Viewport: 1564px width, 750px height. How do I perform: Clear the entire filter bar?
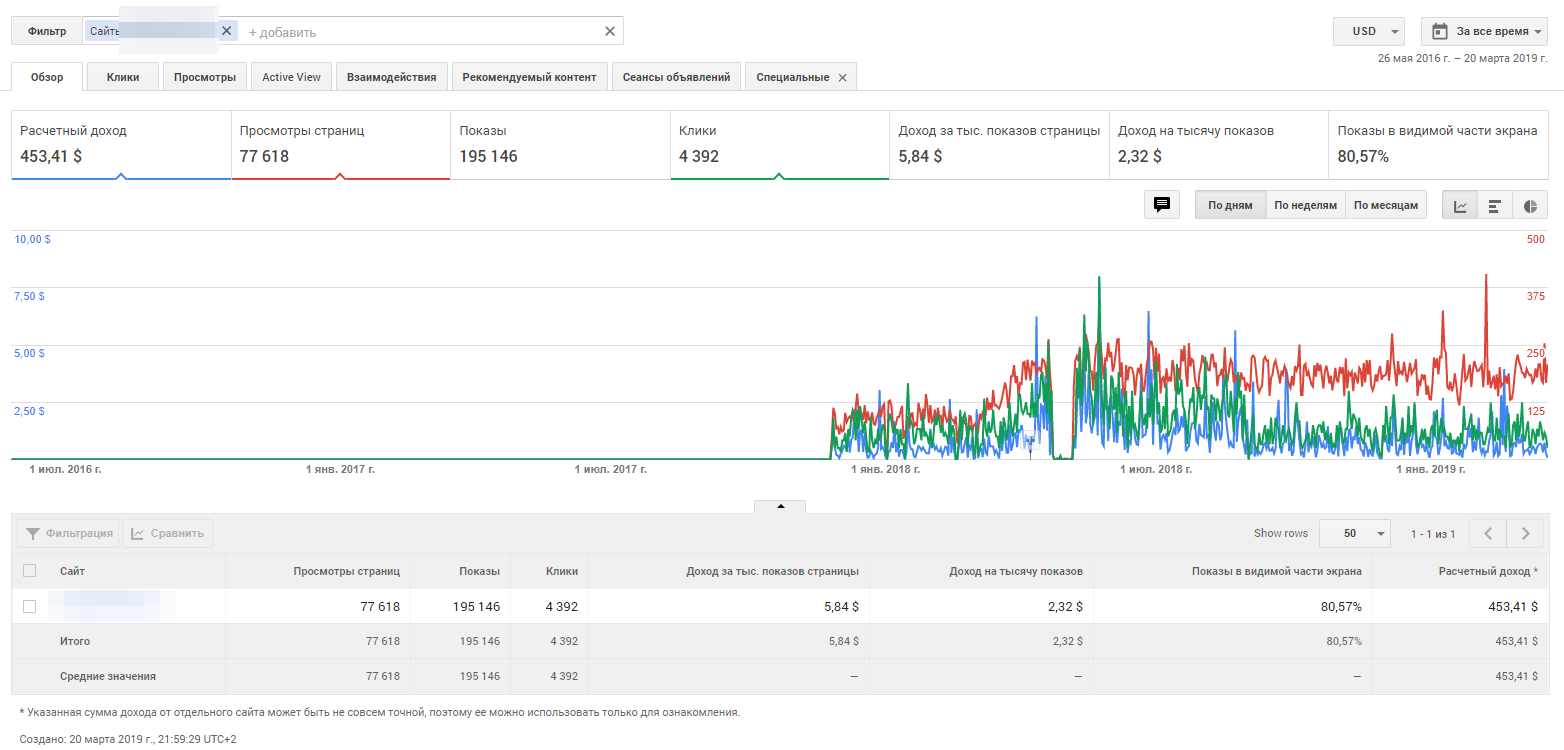tap(610, 31)
